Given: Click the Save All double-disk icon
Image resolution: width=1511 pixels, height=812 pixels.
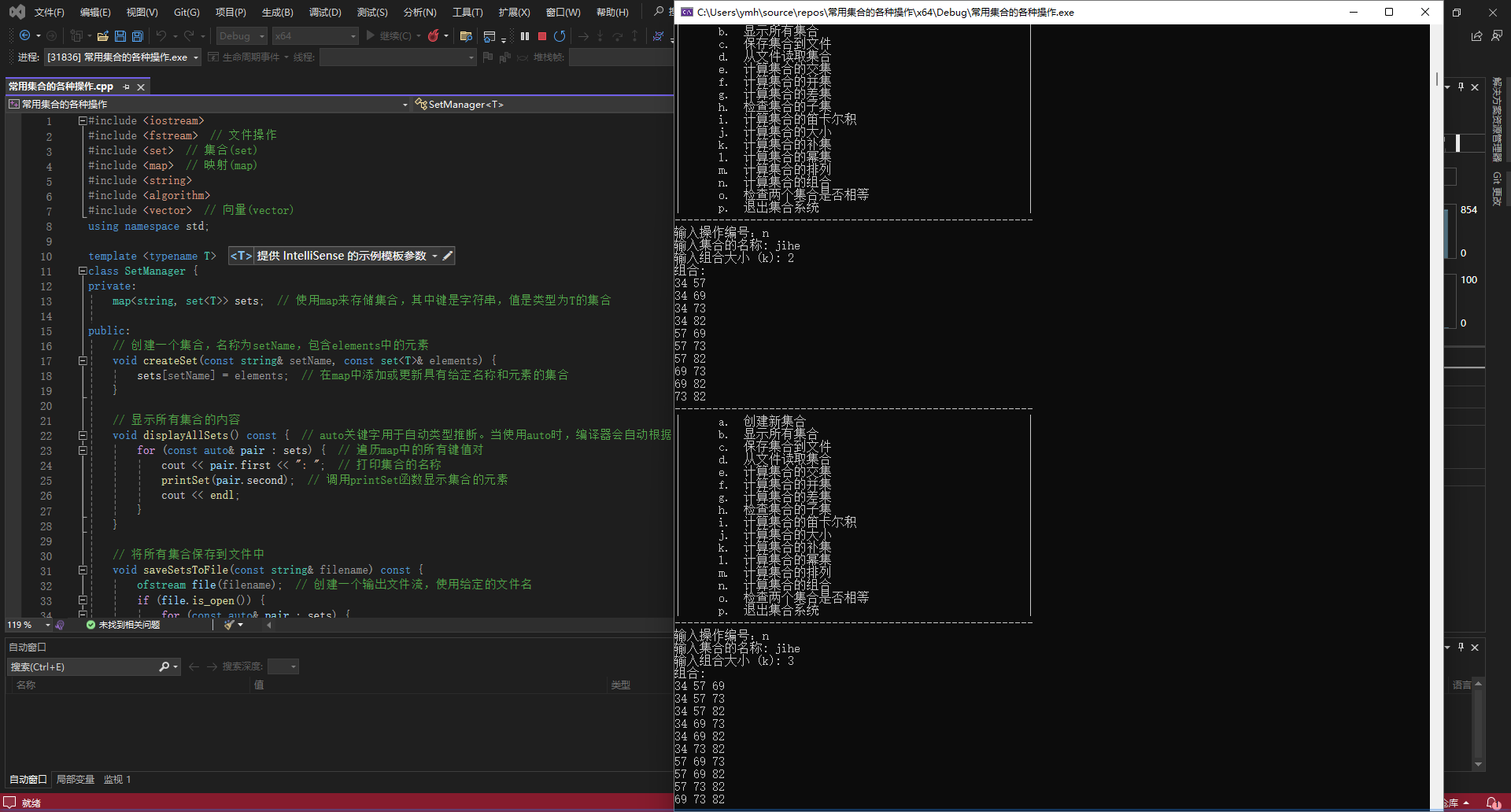Looking at the screenshot, I should coord(138,36).
